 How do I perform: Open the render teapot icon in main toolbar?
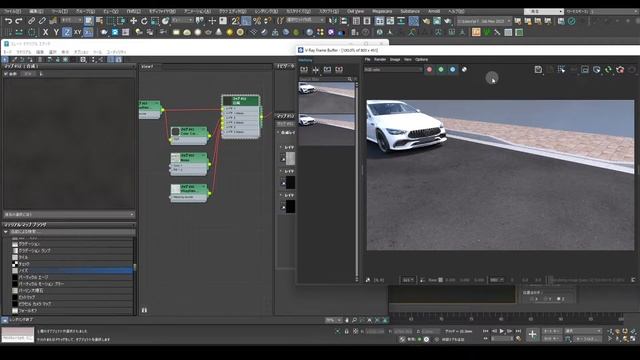tap(447, 21)
